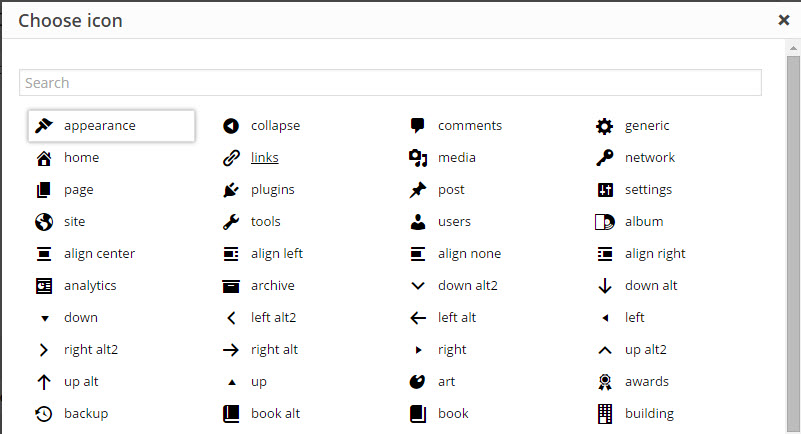Select the users person icon

click(418, 222)
